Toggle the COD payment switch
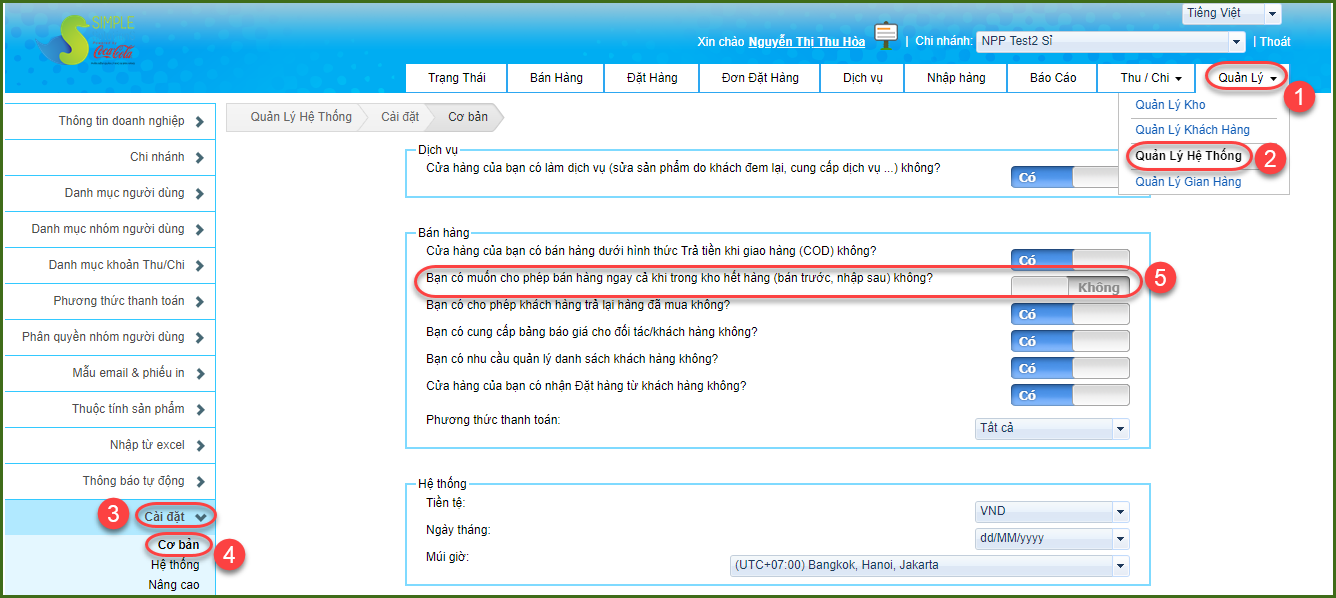 coord(1069,260)
